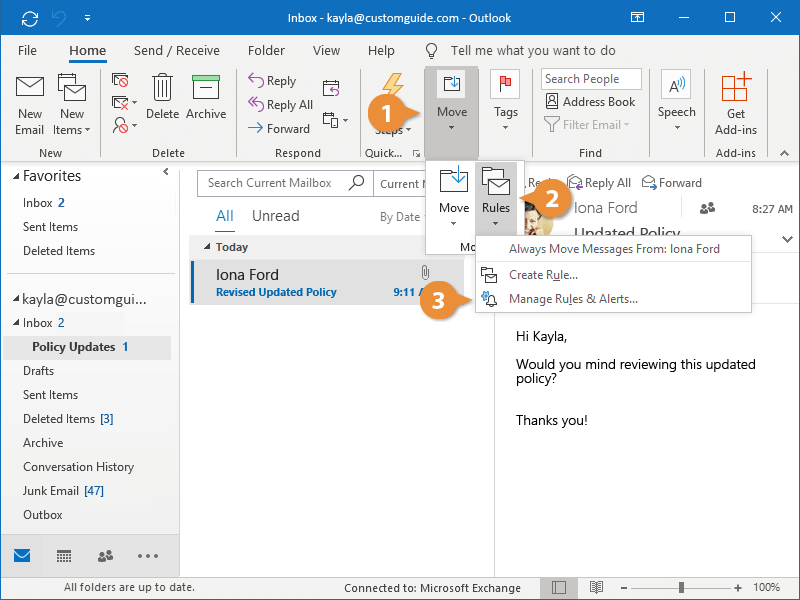Image resolution: width=800 pixels, height=600 pixels.
Task: Switch to People view icon
Action: [x=105, y=556]
